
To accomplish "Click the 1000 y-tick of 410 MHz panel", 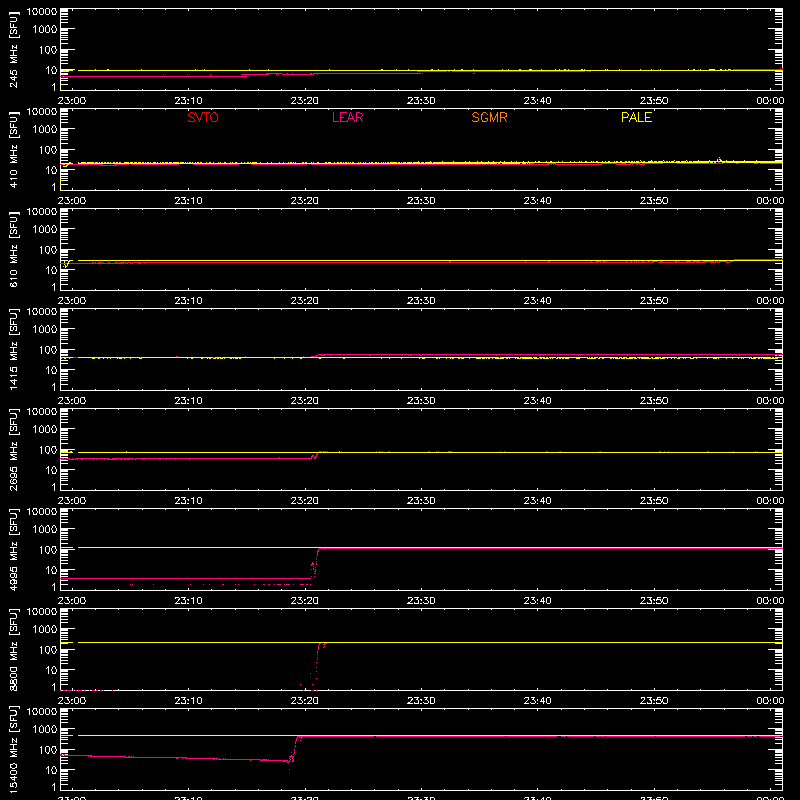I will (x=45, y=130).
